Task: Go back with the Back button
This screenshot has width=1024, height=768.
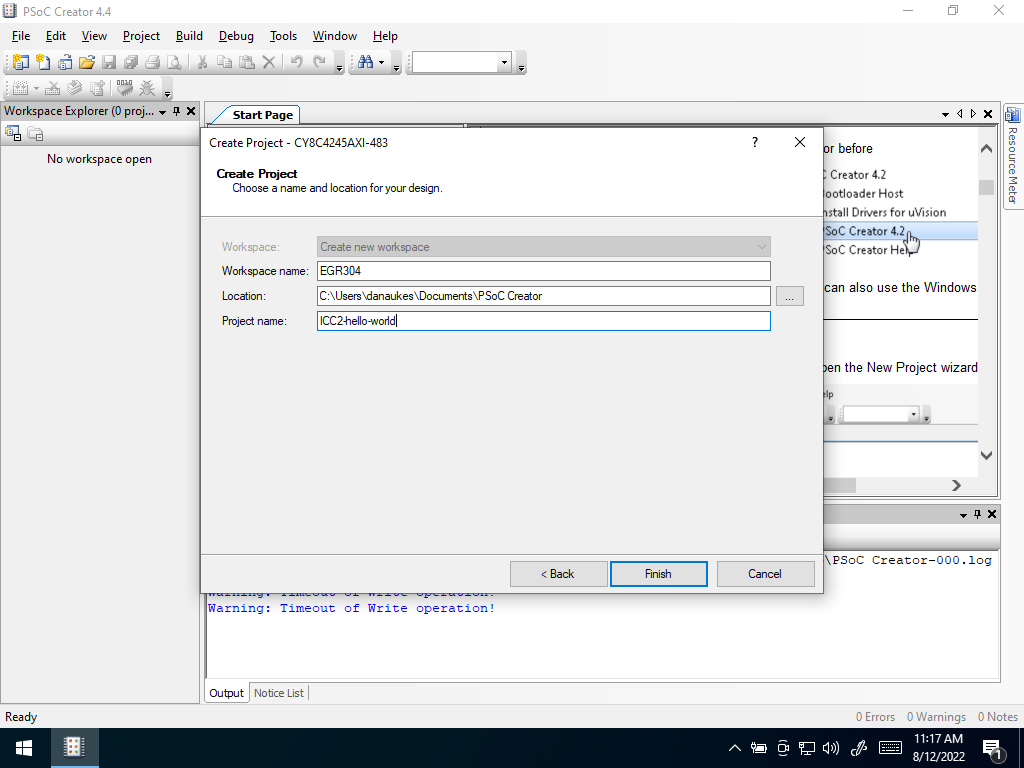Action: (x=558, y=574)
